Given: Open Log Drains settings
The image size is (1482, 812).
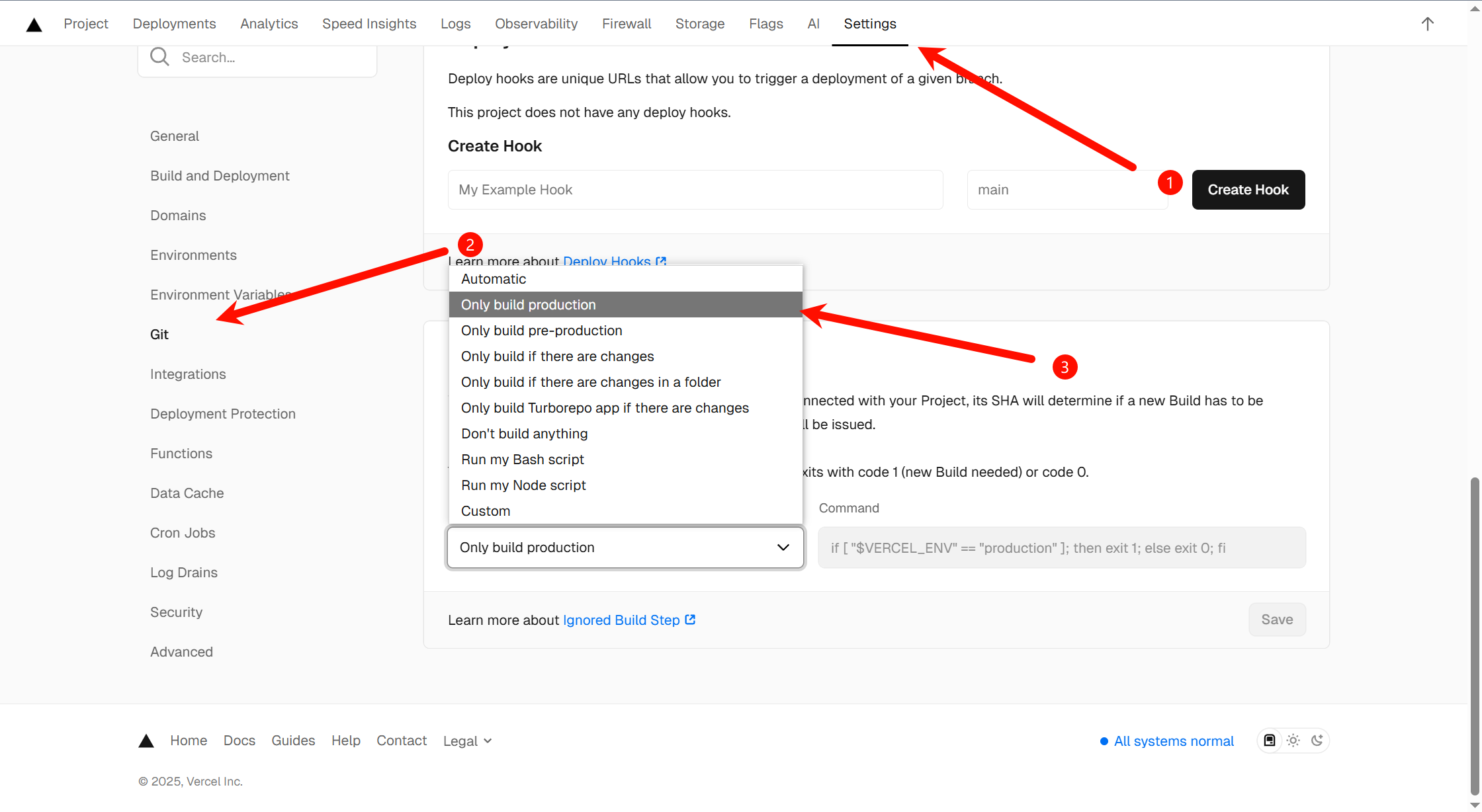Looking at the screenshot, I should coord(184,573).
